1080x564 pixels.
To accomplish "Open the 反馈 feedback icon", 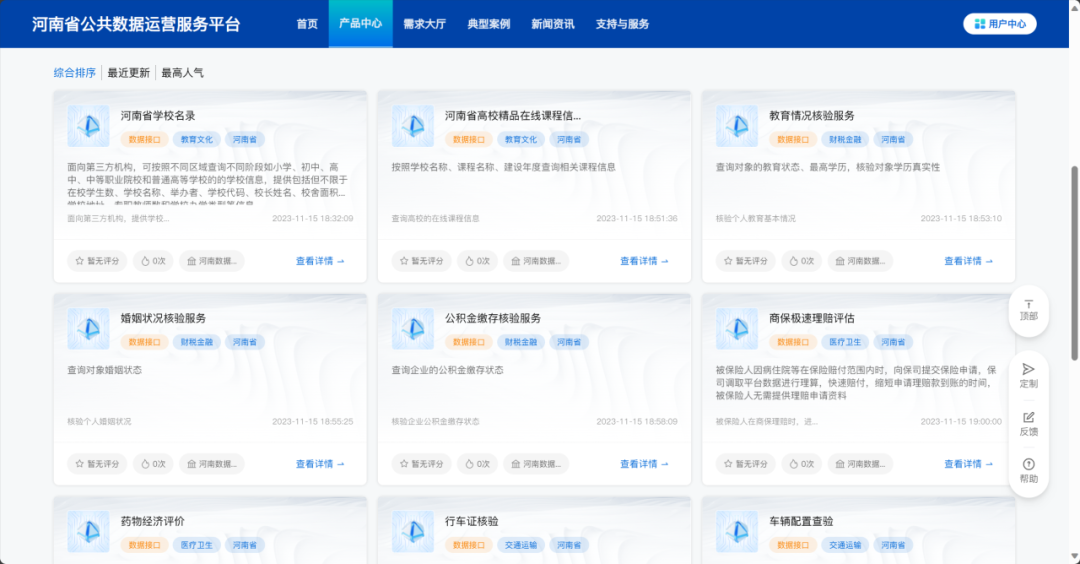I will (1028, 418).
